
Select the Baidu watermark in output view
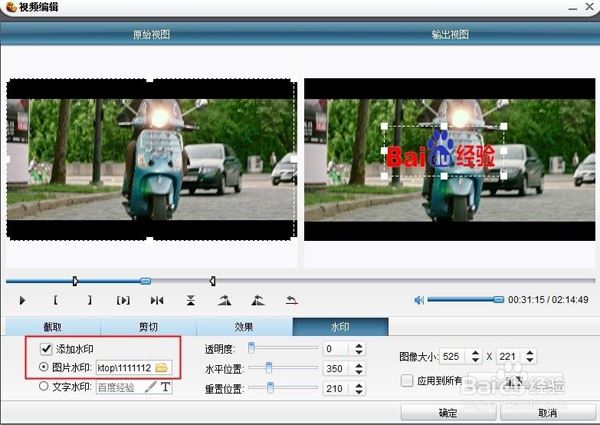tap(444, 151)
